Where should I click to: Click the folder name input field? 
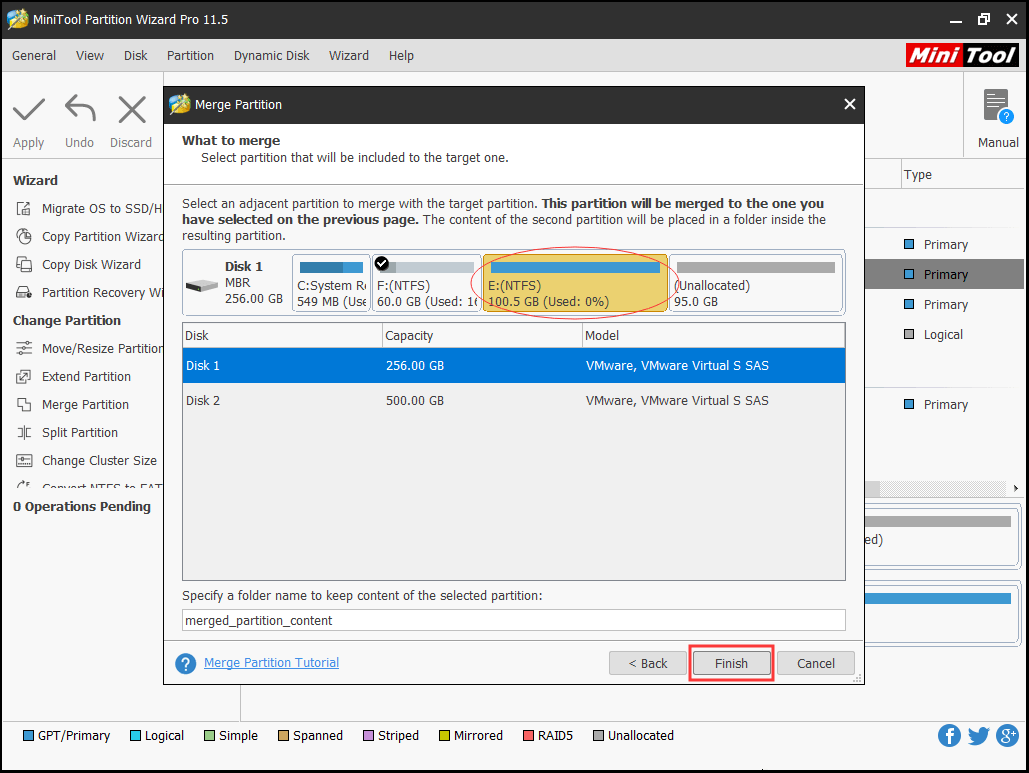(x=514, y=621)
